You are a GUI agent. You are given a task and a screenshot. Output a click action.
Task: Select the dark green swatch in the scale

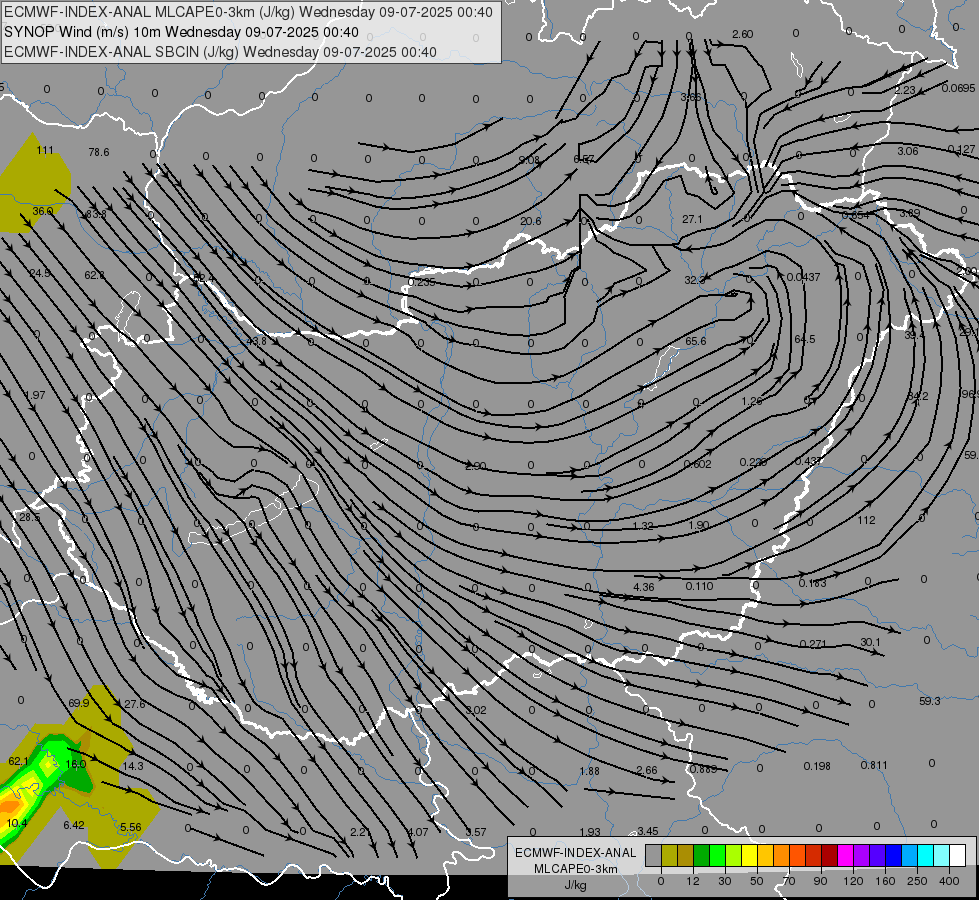[x=701, y=855]
